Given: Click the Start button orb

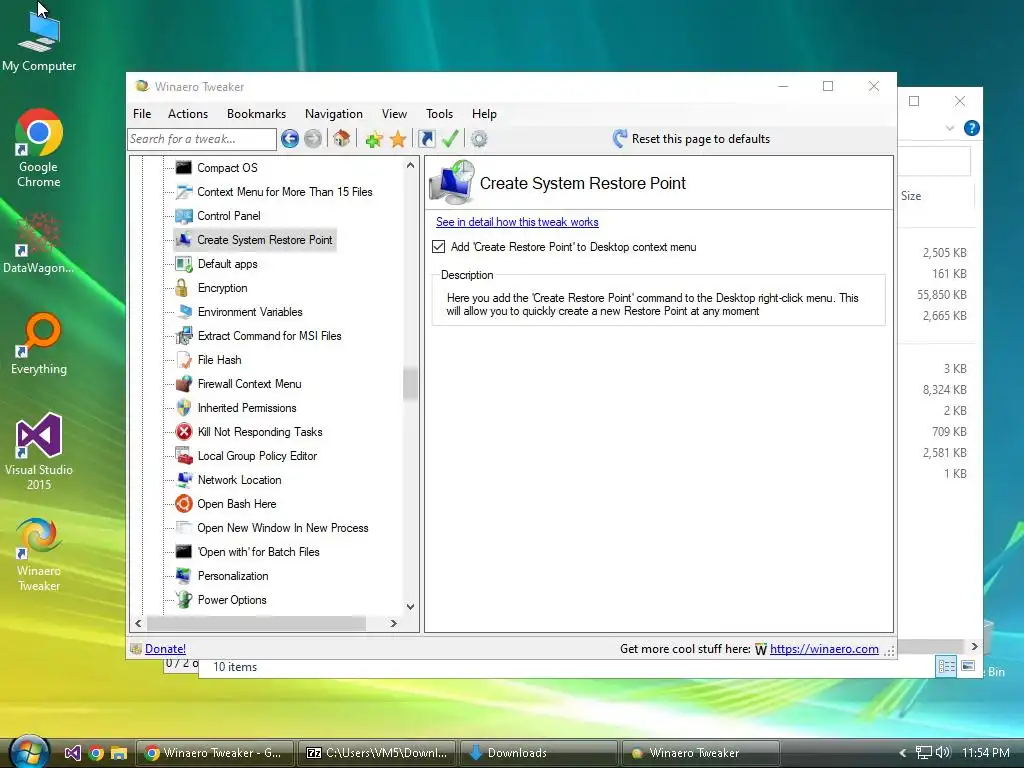Looking at the screenshot, I should tap(29, 752).
